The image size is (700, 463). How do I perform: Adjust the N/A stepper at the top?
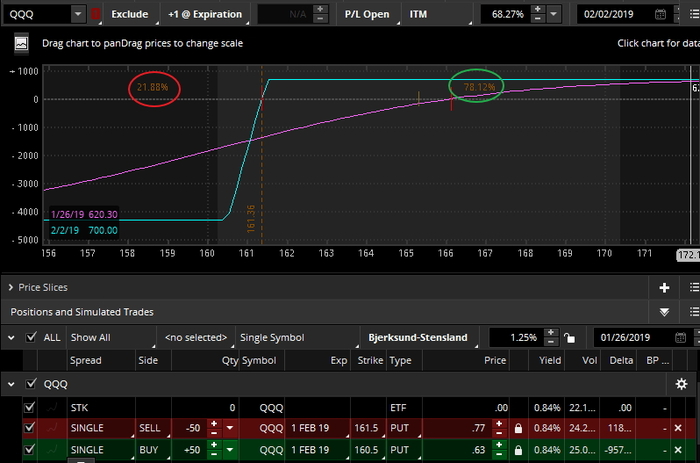tap(320, 14)
